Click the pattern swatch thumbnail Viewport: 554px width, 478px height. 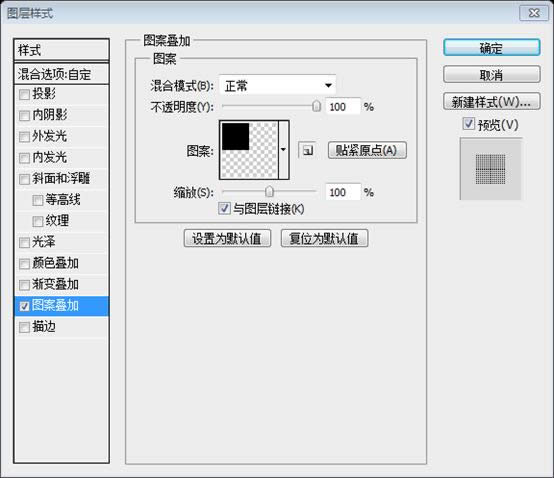pyautogui.click(x=249, y=150)
